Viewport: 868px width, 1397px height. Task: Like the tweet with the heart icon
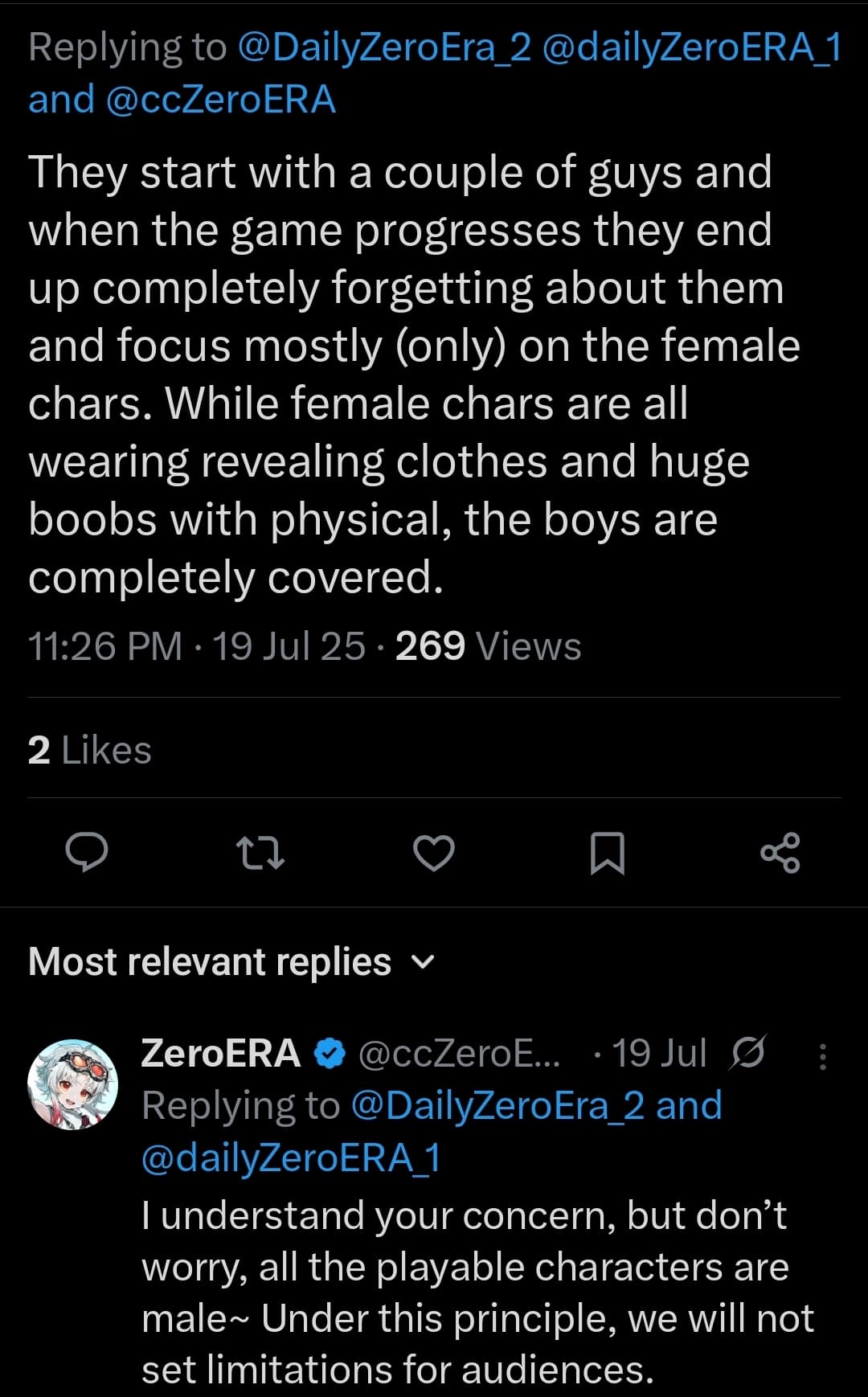tap(434, 853)
